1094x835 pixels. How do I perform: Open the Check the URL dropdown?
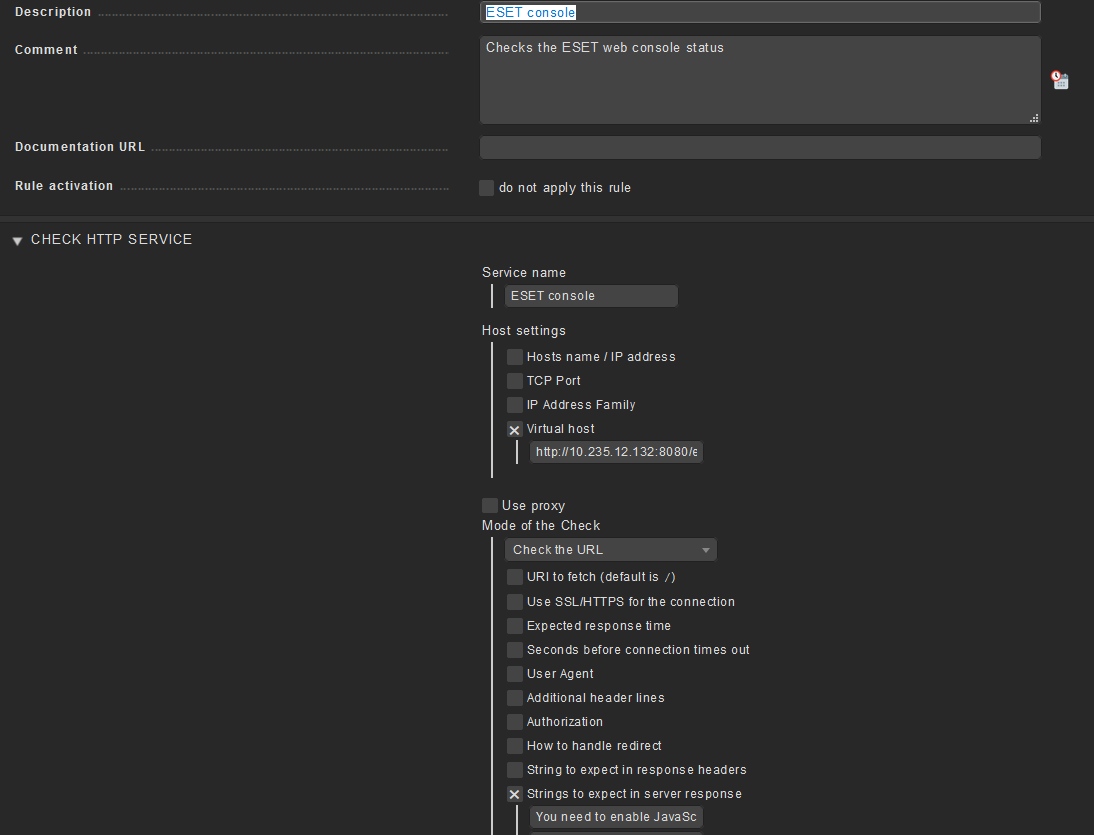pyautogui.click(x=610, y=550)
